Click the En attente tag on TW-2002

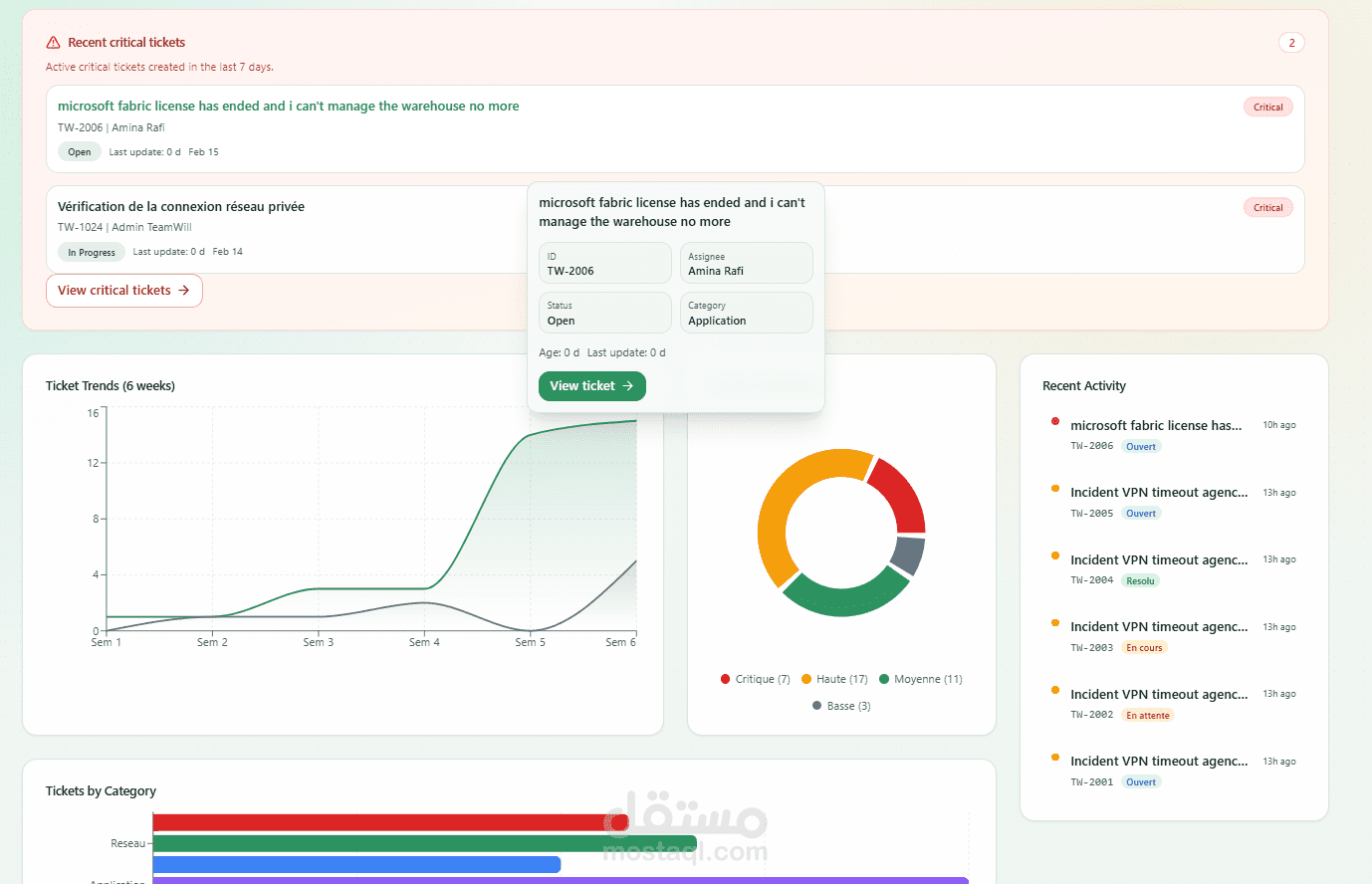1148,716
